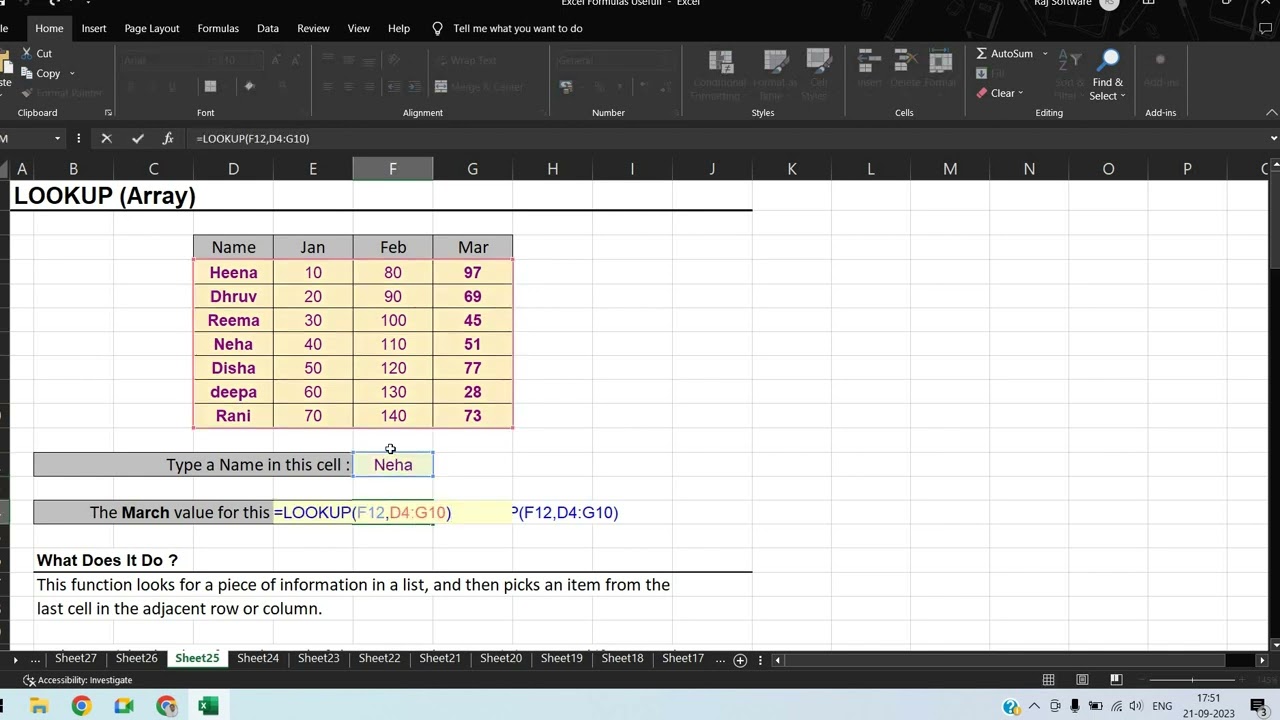Switch to the Sheet17 tab
Image resolution: width=1280 pixels, height=720 pixels.
tap(683, 658)
